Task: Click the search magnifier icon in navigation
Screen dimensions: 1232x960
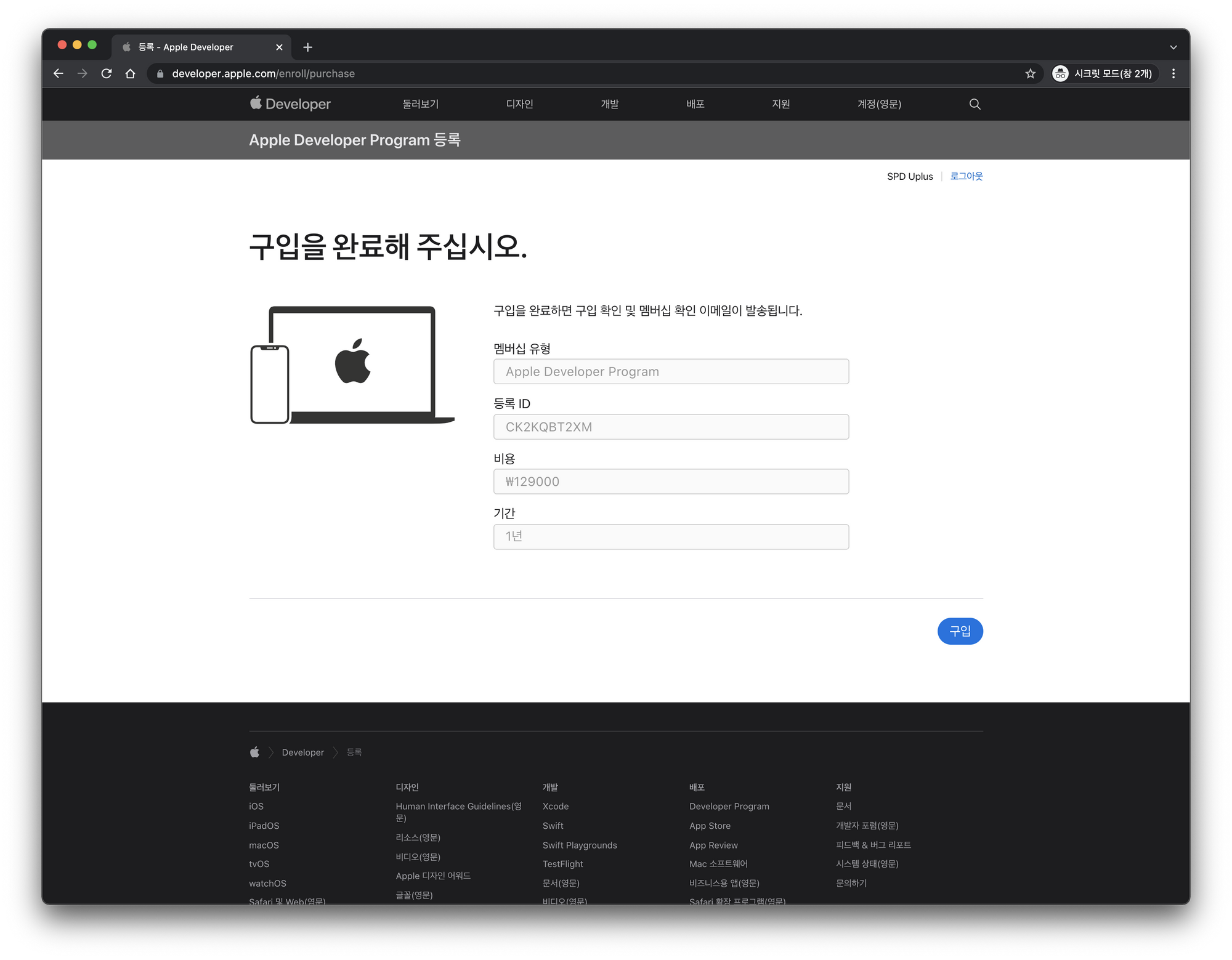Action: tap(975, 104)
